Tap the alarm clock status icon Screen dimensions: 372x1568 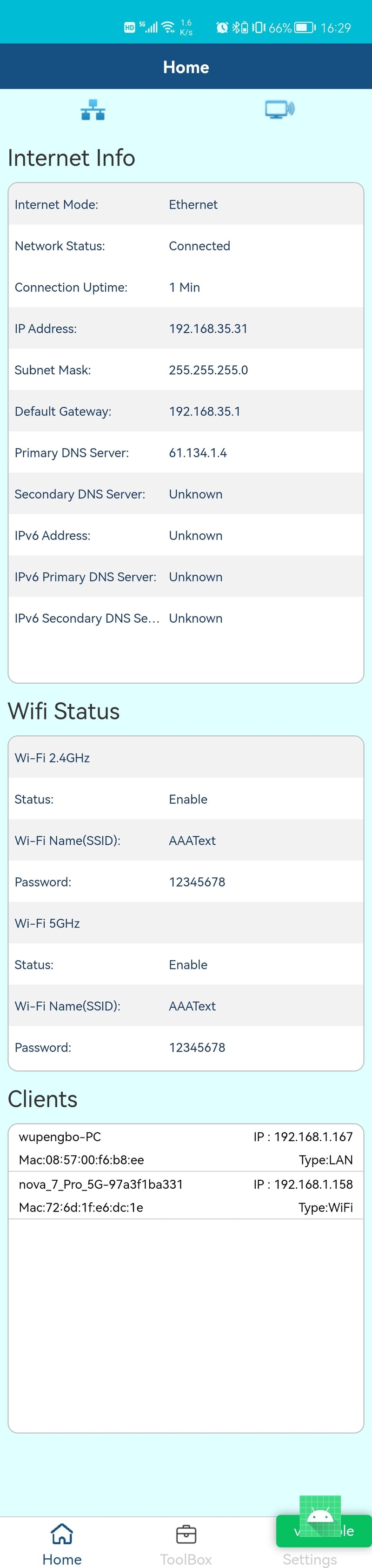[222, 27]
